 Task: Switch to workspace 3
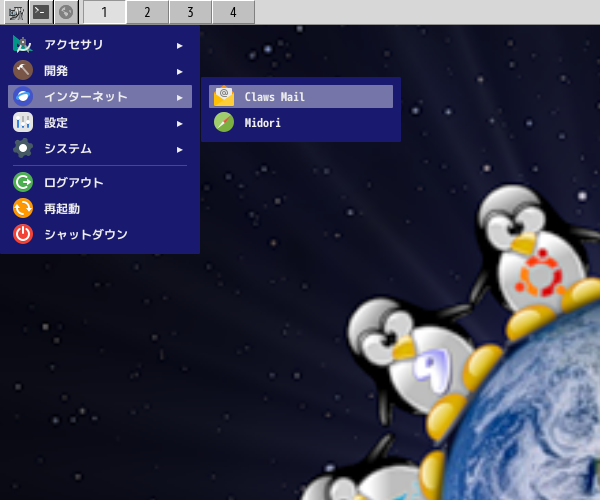pos(190,13)
